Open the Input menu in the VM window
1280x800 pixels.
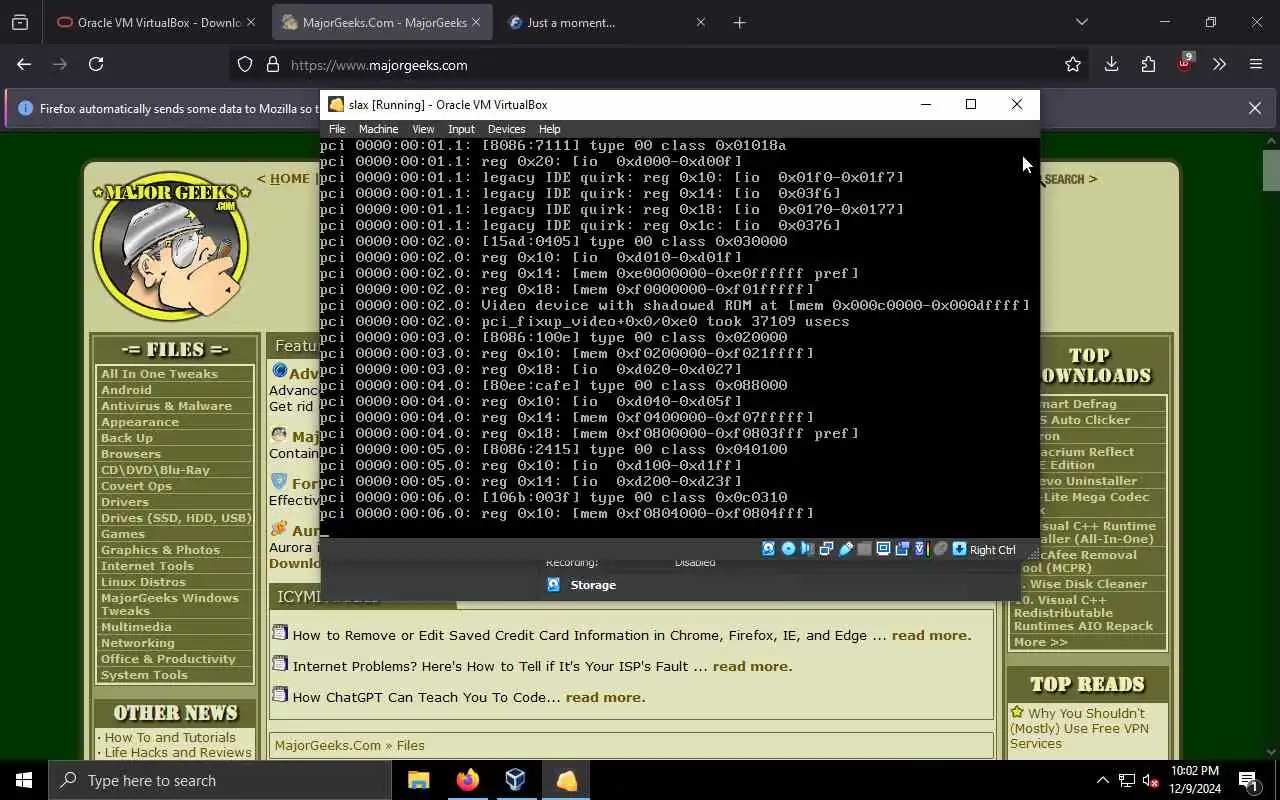click(x=461, y=129)
